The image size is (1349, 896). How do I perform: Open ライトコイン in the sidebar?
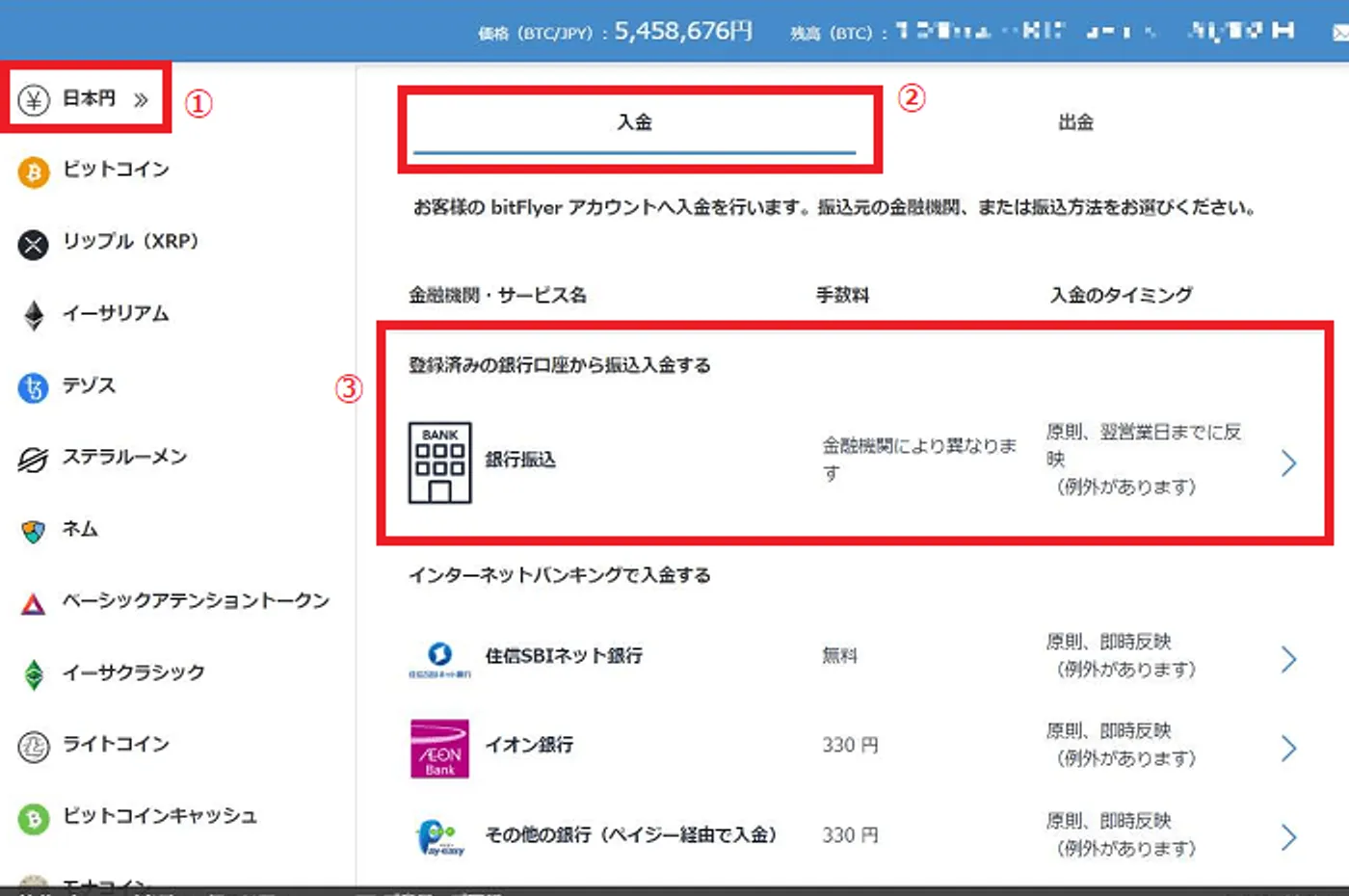[x=117, y=744]
